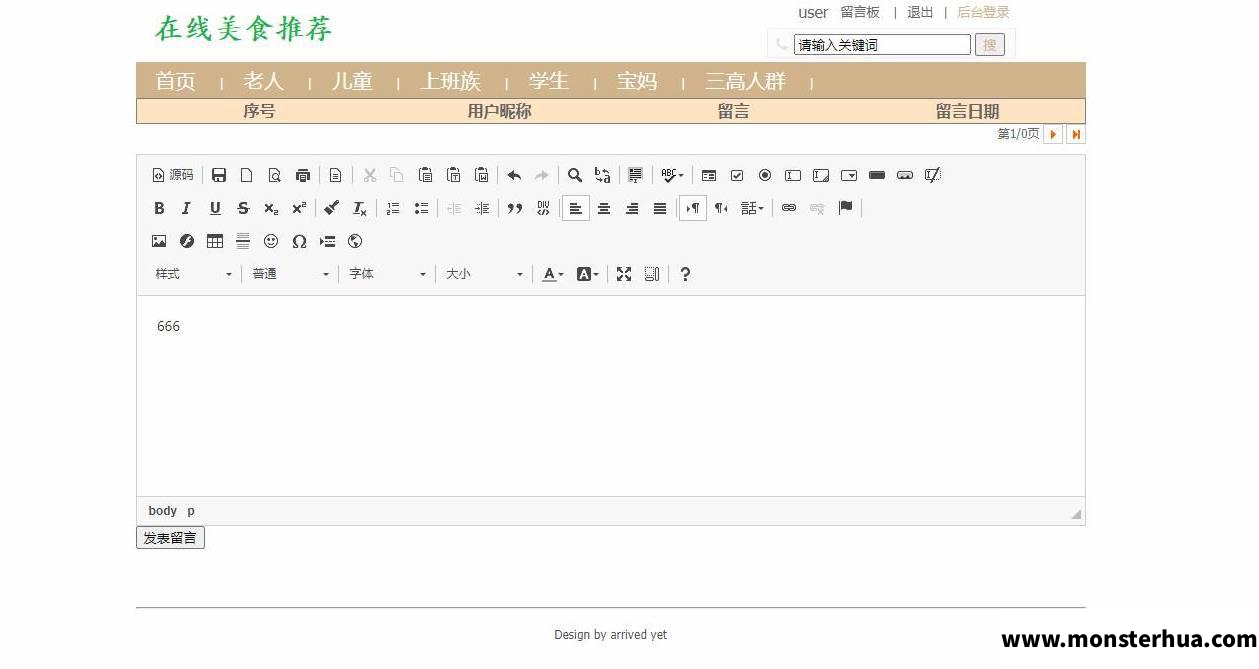Screen dimensions: 1259x669
Task: Open the About CKEditor question mark
Action: [685, 274]
